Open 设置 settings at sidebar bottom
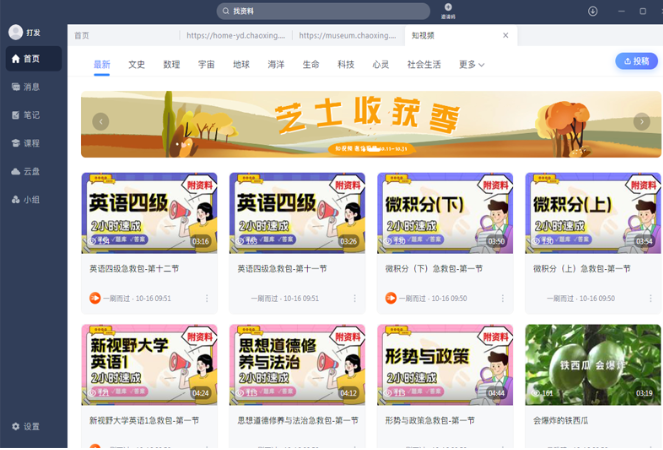 coord(26,426)
